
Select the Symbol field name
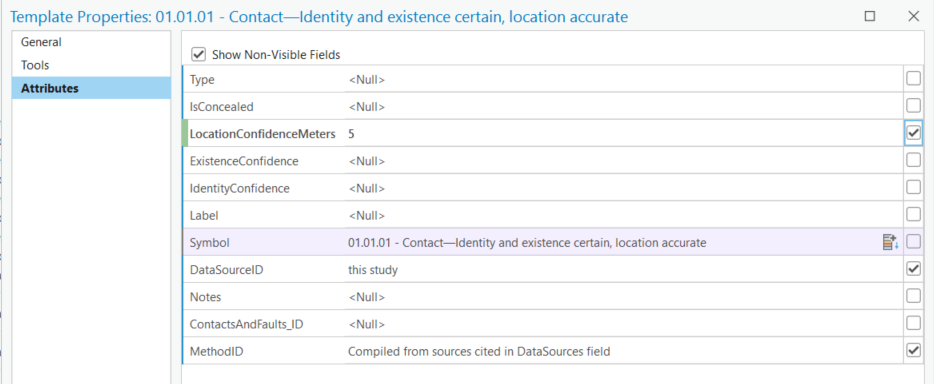click(209, 242)
